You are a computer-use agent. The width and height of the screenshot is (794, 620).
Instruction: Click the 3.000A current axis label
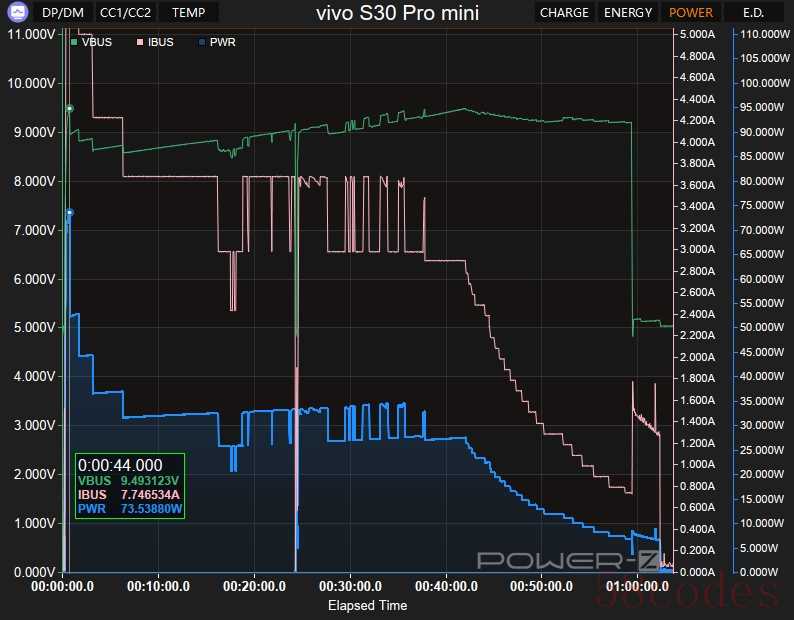[x=697, y=249]
